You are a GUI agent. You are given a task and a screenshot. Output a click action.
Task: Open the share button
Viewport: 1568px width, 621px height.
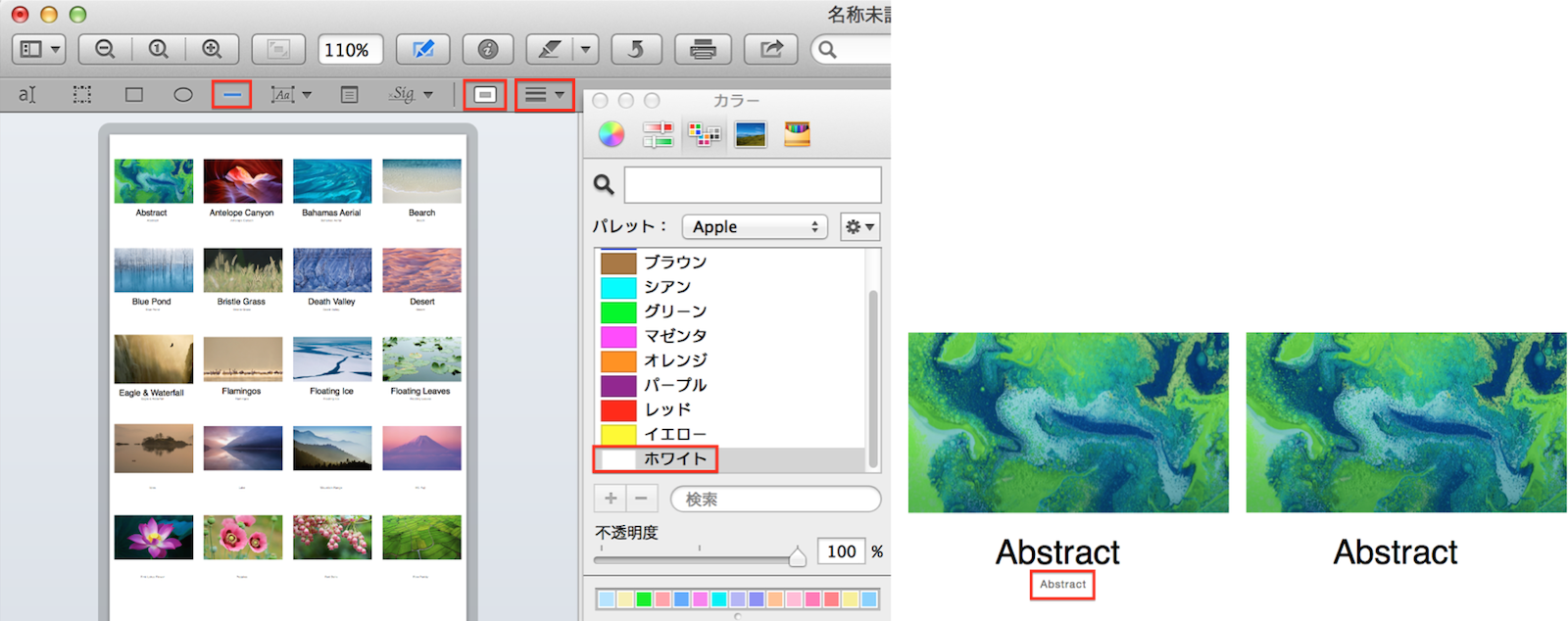(x=771, y=49)
